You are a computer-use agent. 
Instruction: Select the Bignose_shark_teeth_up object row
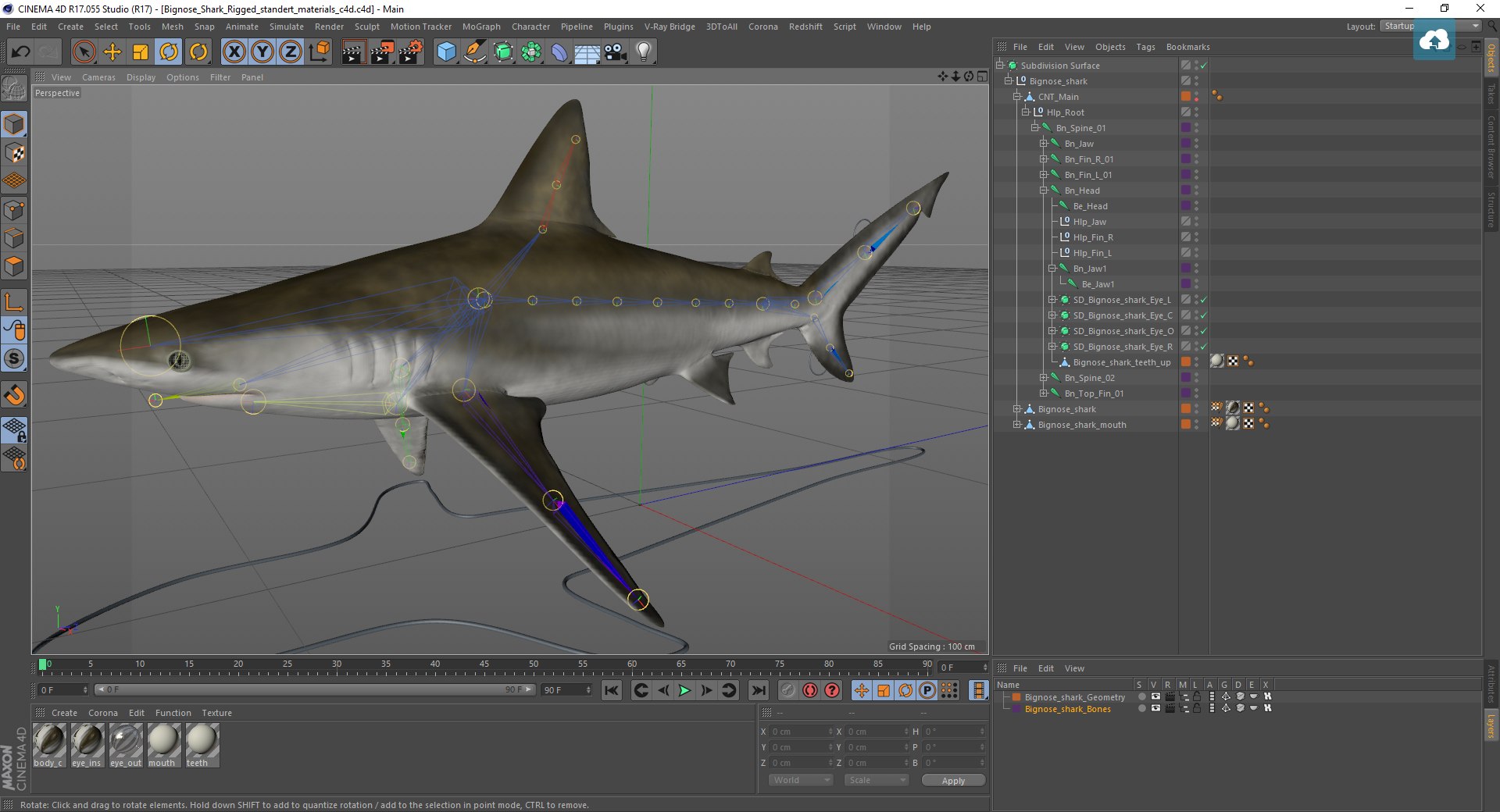coord(1121,362)
